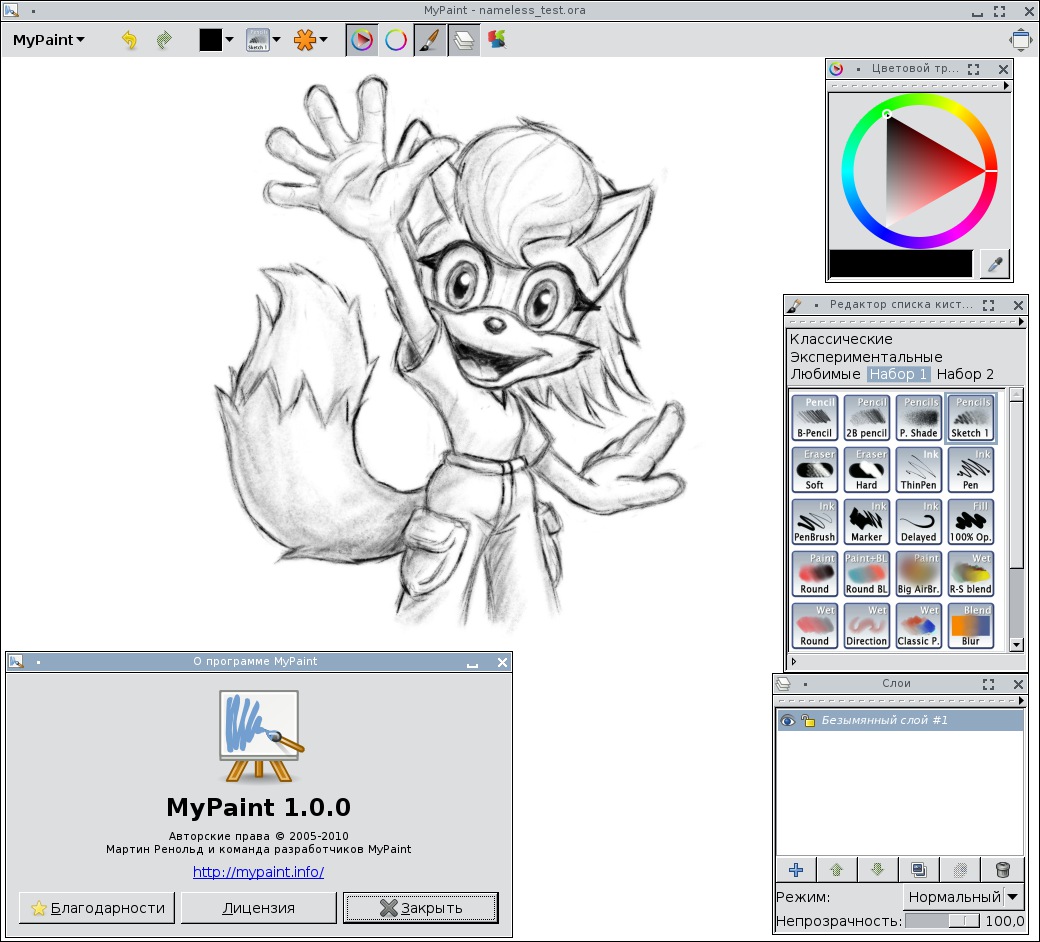Select the Marker ink brush

[x=866, y=522]
